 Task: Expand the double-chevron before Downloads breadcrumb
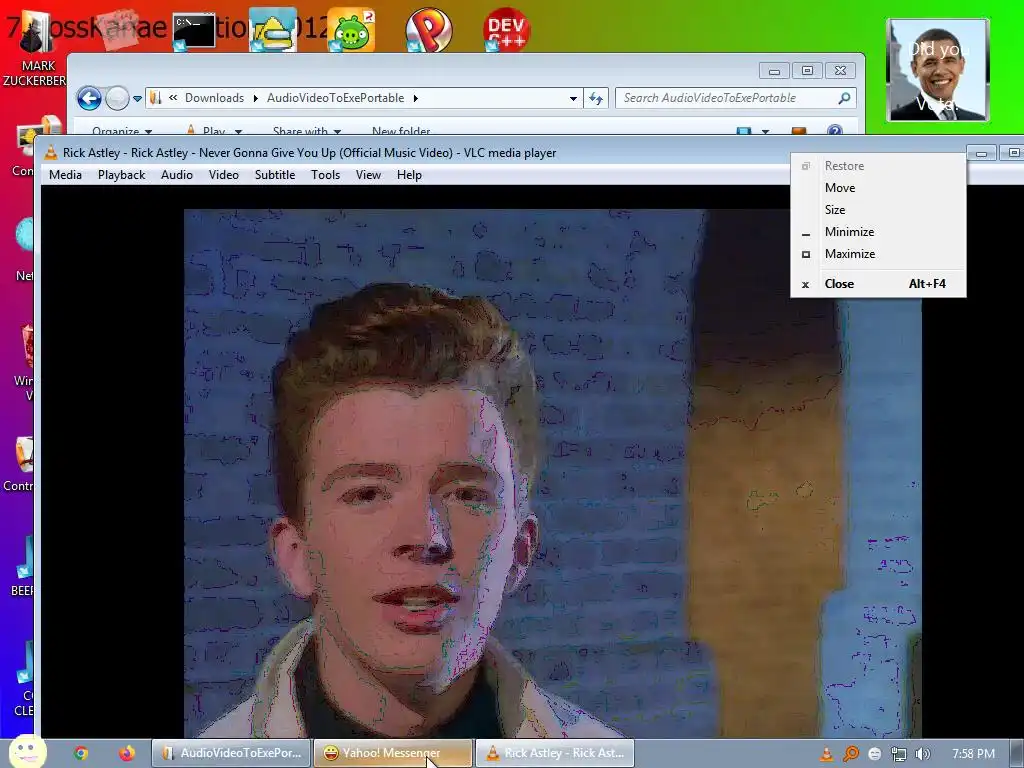(173, 98)
